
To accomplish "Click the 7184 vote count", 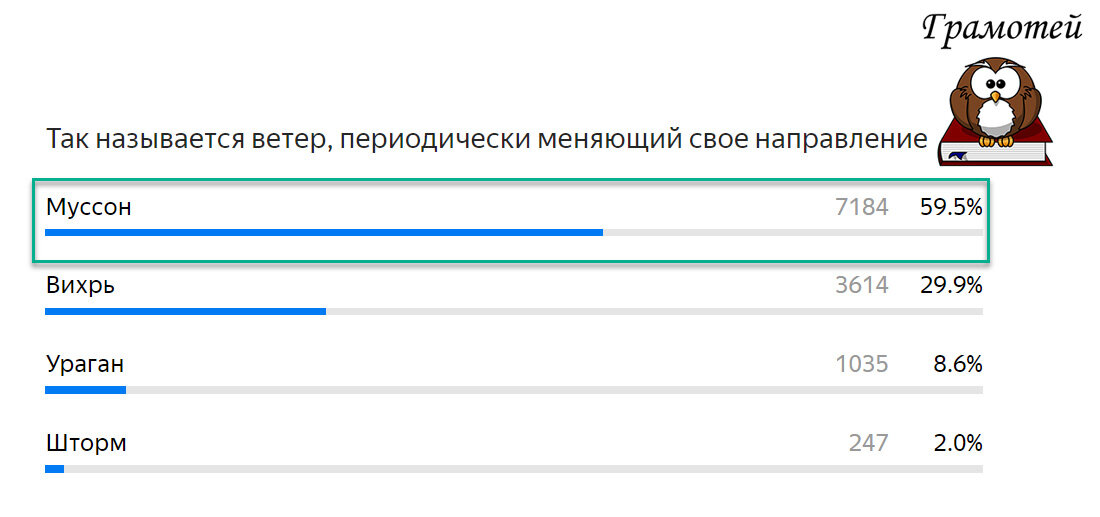I will pyautogui.click(x=861, y=207).
